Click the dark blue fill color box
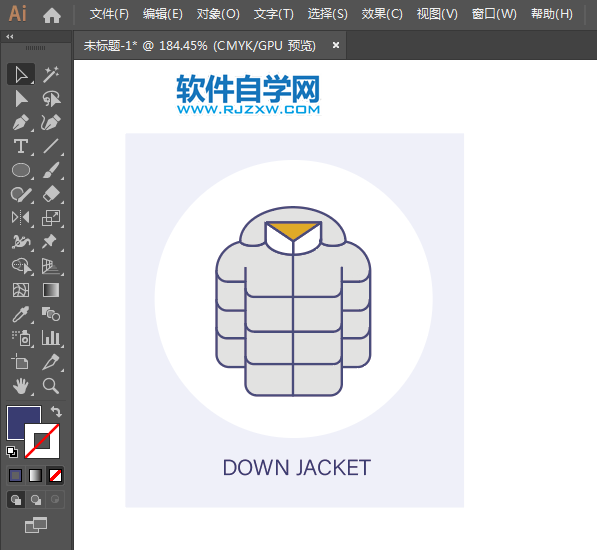Screen dimensions: 597x550 pos(19,418)
